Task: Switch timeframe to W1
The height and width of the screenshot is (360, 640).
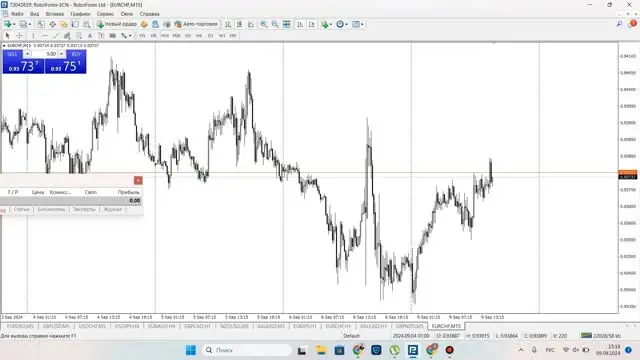Action: [222, 36]
